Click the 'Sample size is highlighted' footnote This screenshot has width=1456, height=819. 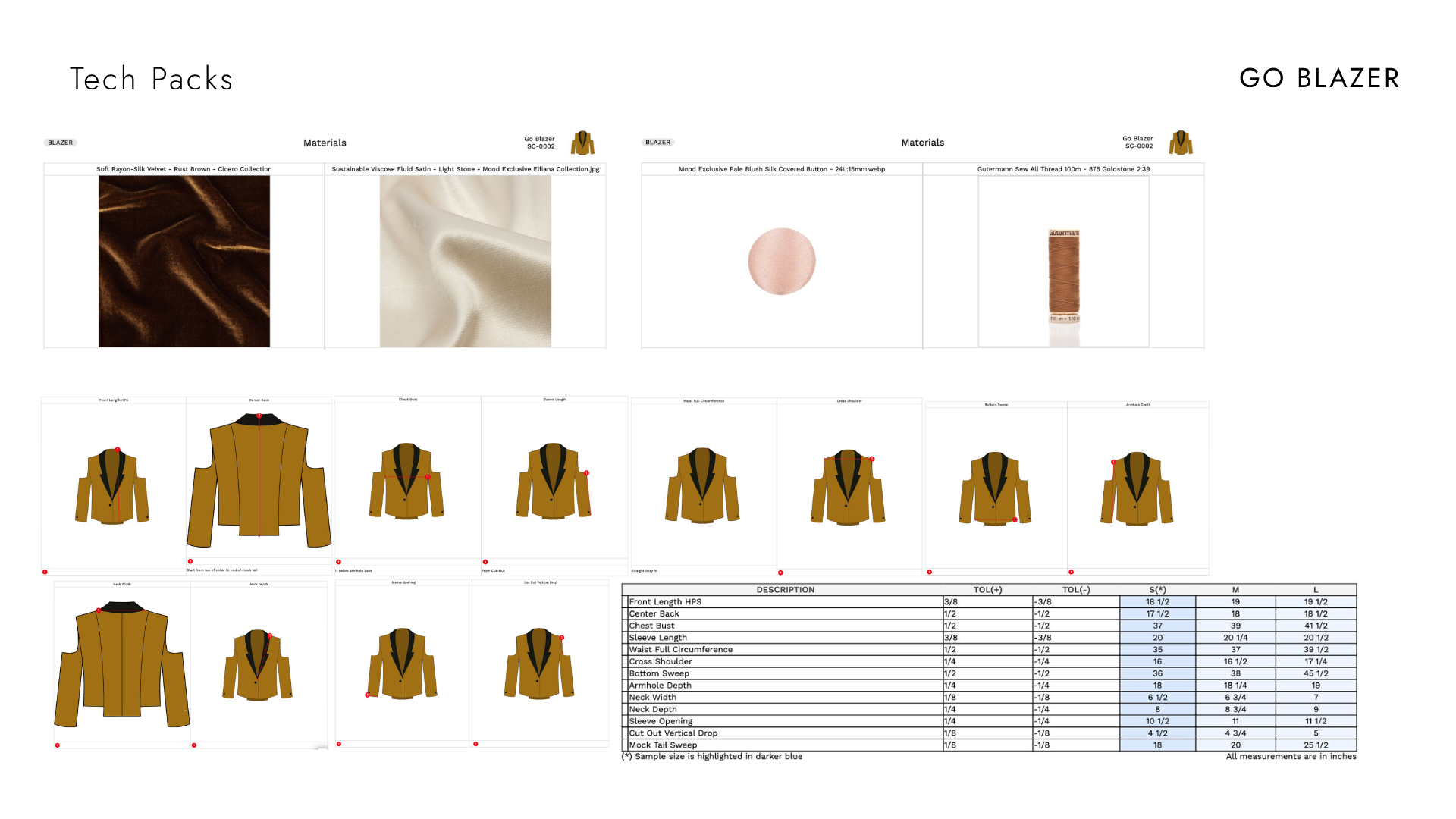click(711, 757)
